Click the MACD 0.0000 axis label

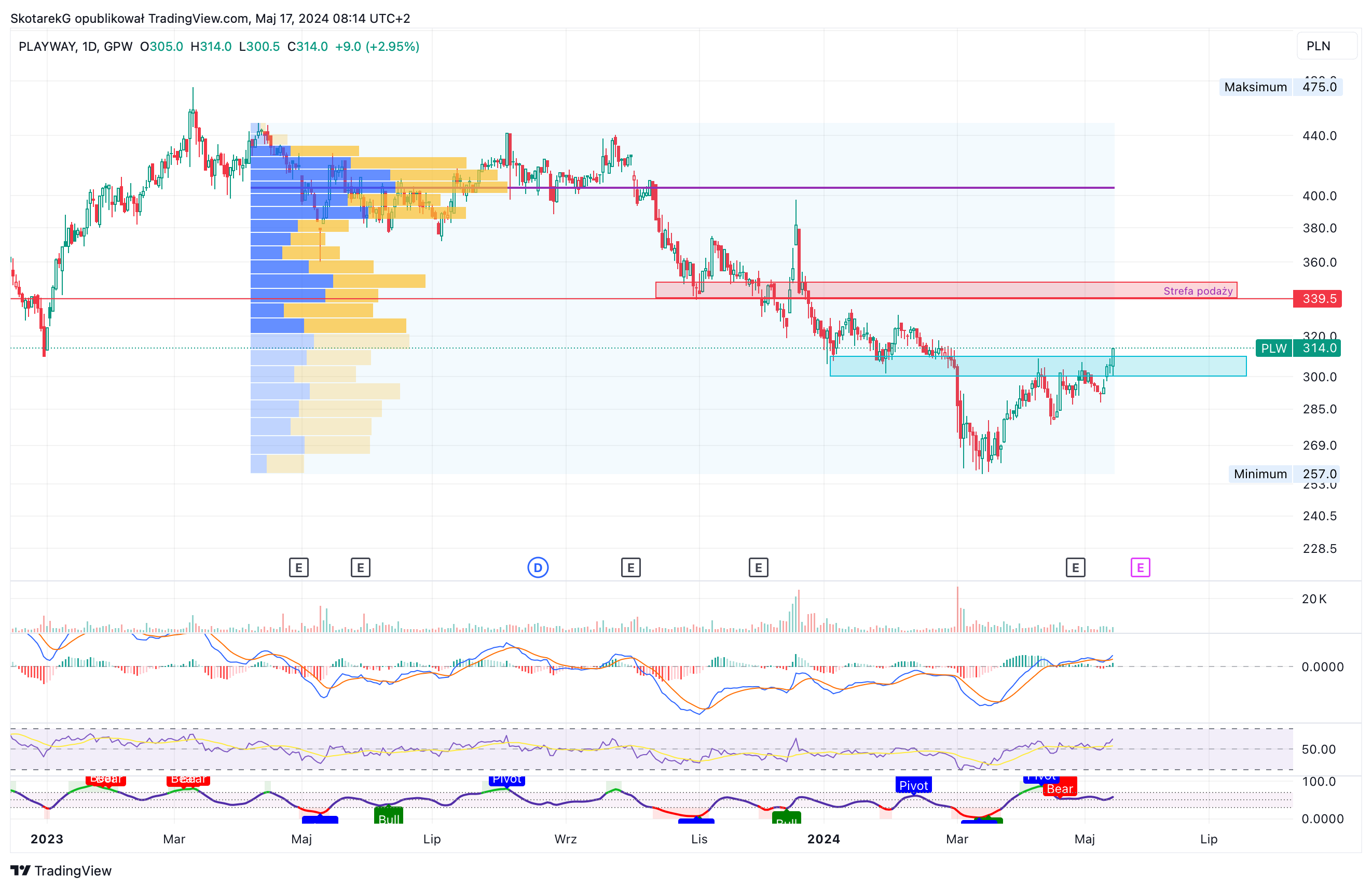(x=1322, y=666)
